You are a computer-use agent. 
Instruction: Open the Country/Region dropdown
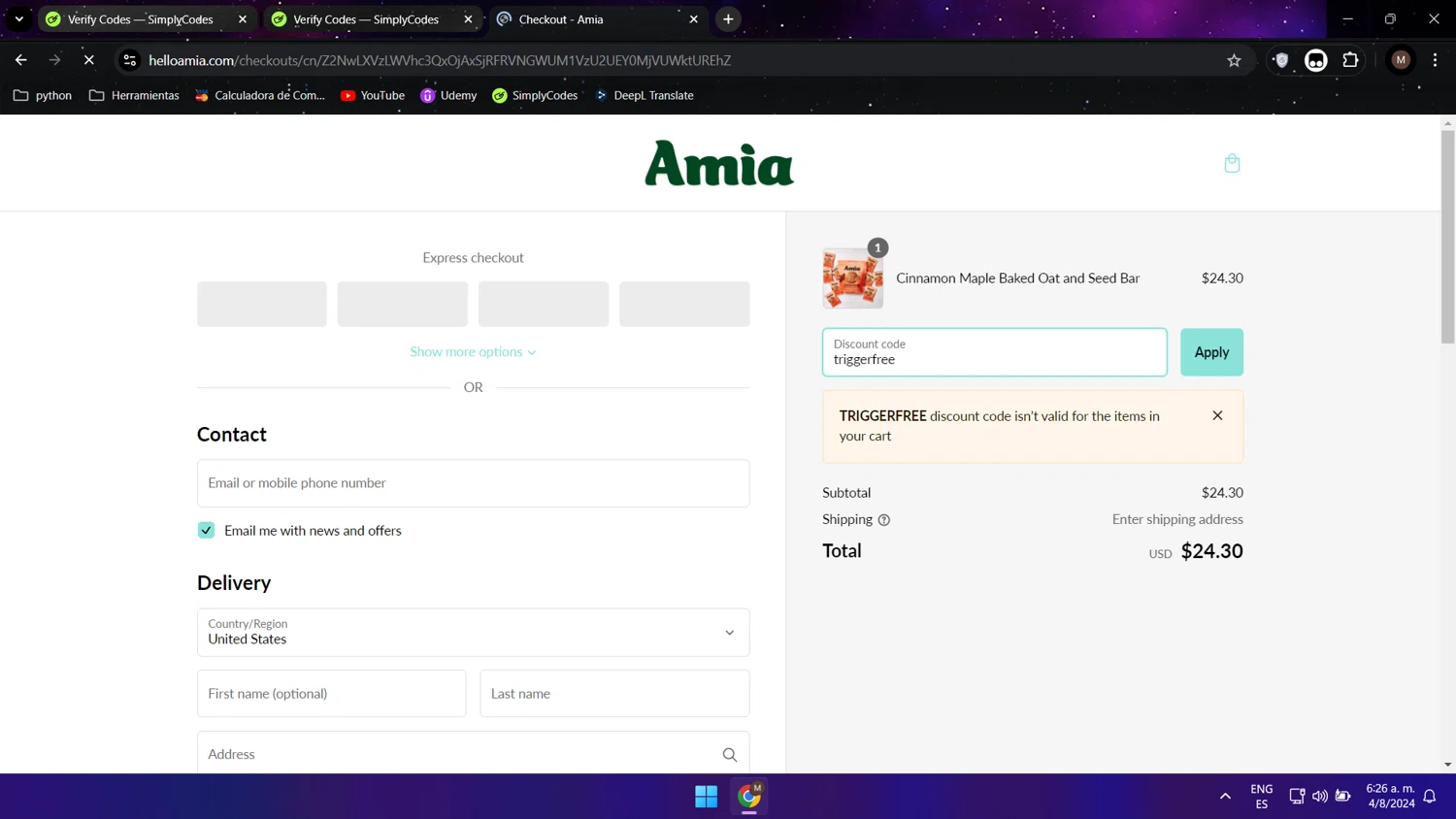coord(473,632)
